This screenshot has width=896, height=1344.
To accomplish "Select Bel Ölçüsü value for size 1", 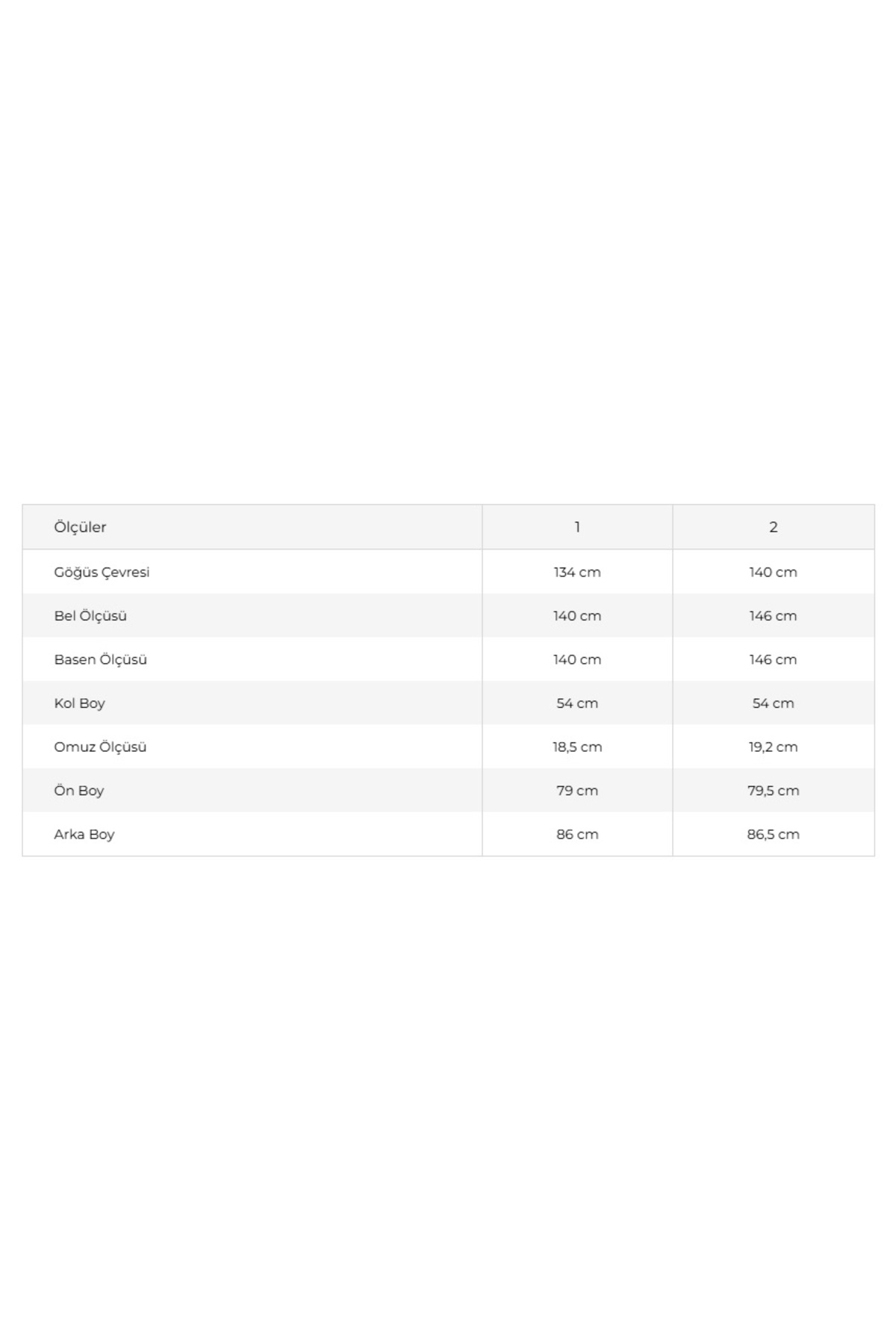I will (577, 616).
